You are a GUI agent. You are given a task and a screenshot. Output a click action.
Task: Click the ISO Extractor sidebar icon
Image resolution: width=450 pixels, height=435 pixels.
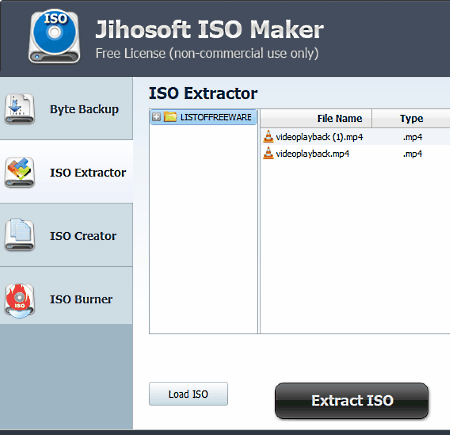tap(19, 172)
